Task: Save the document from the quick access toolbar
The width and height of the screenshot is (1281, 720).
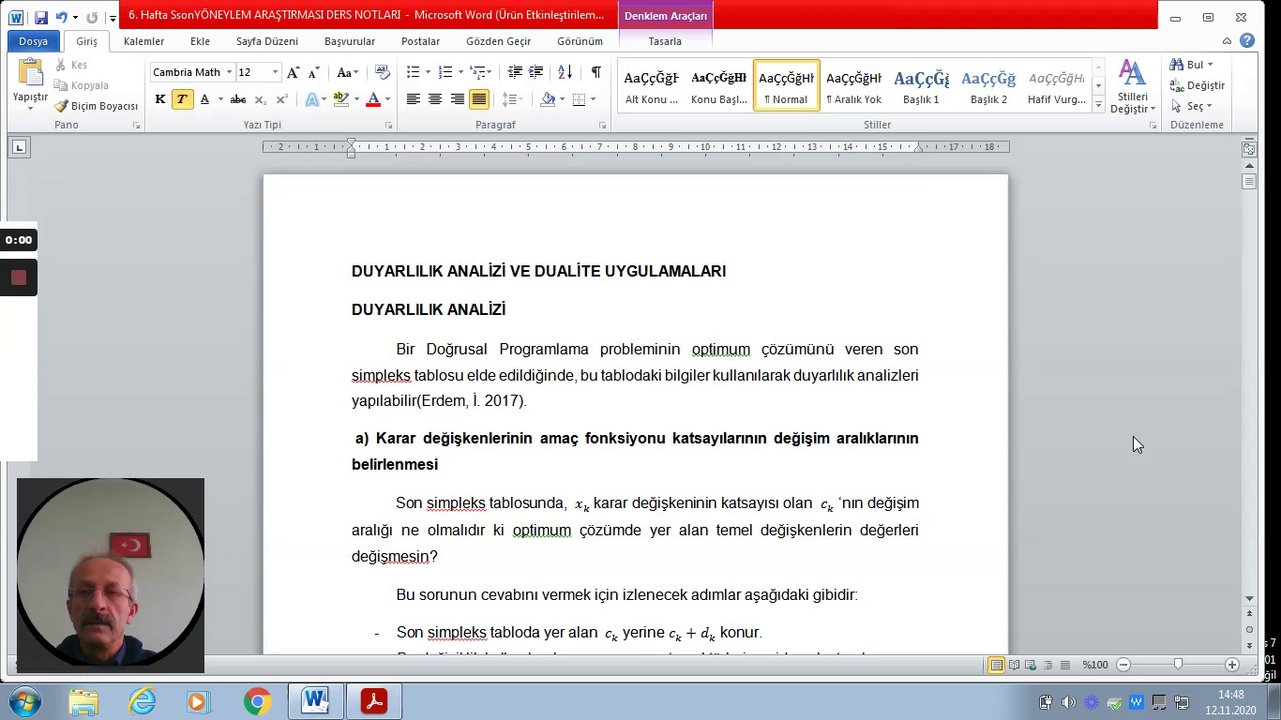Action: (41, 17)
